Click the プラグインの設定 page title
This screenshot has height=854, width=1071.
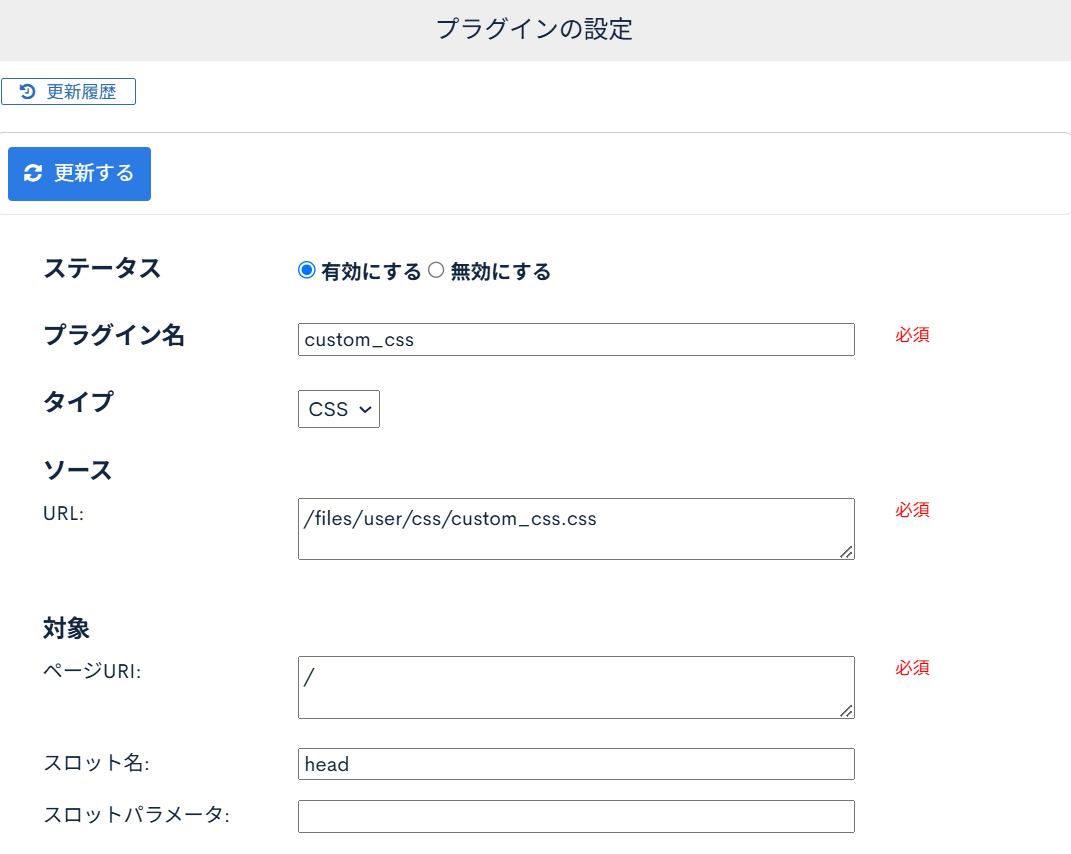coord(535,30)
